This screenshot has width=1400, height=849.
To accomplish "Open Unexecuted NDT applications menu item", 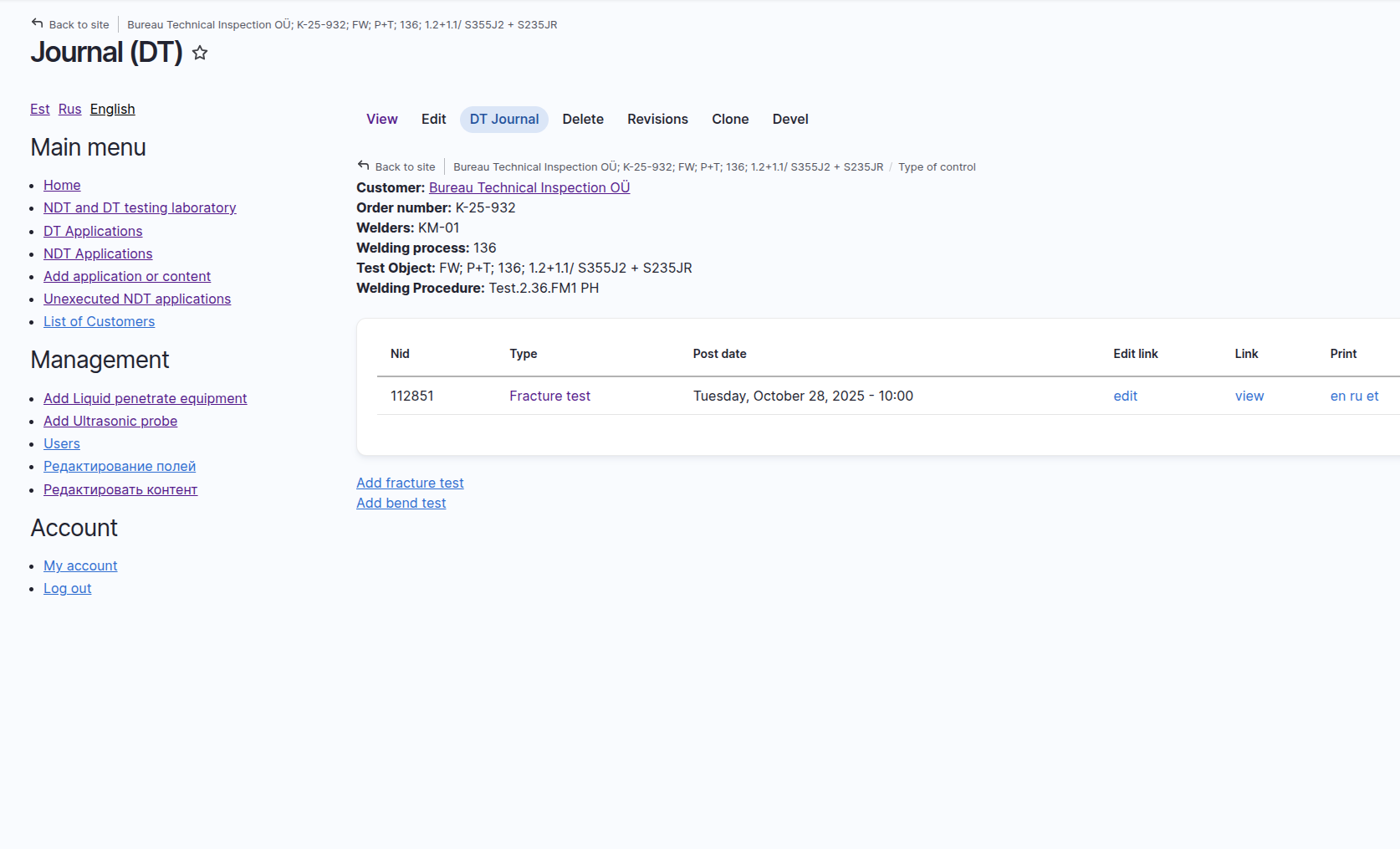I will [137, 299].
